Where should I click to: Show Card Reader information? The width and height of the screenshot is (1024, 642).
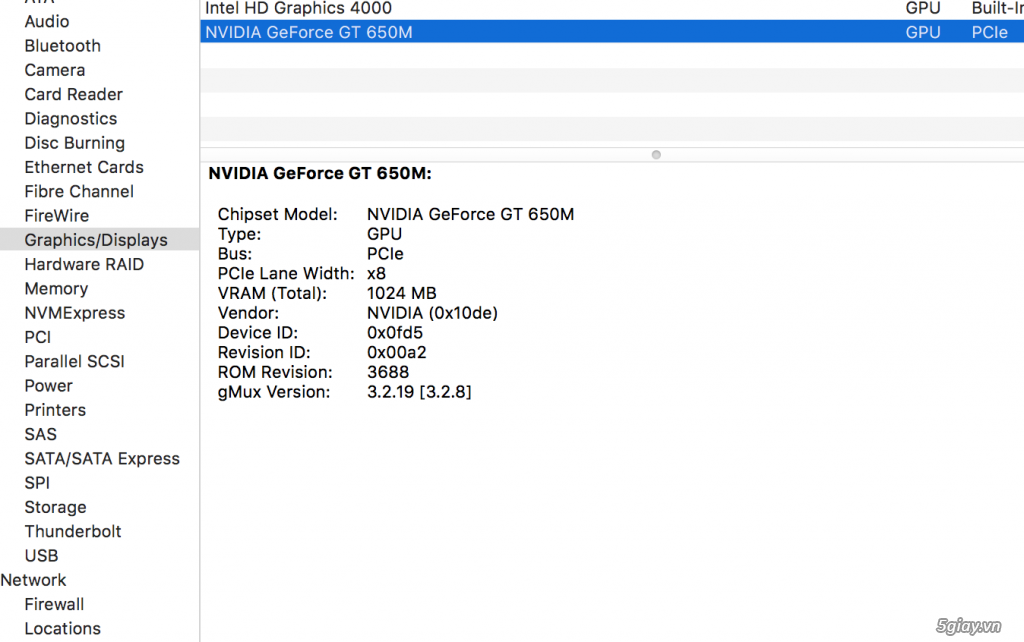click(73, 94)
